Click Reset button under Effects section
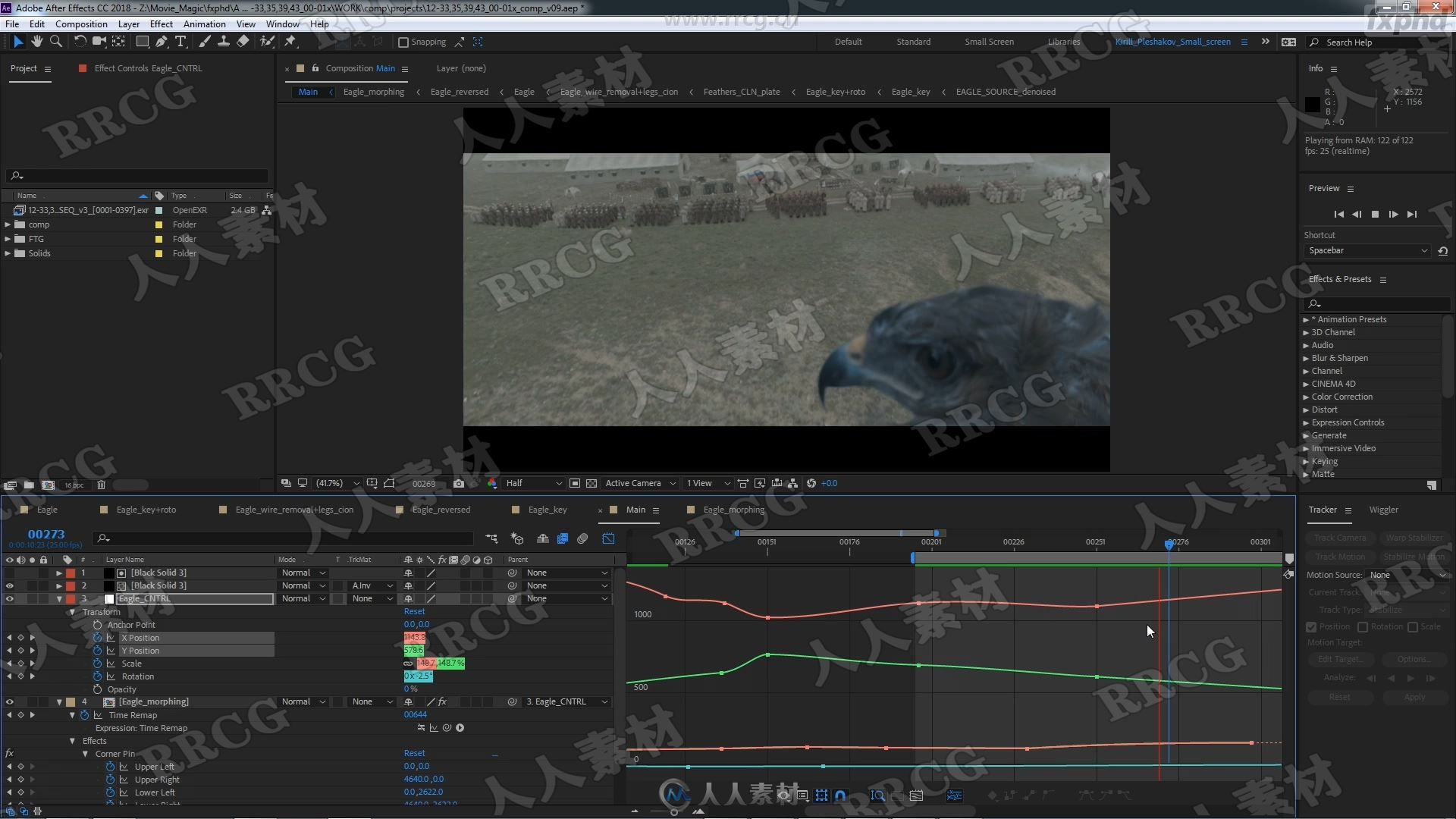 click(413, 752)
